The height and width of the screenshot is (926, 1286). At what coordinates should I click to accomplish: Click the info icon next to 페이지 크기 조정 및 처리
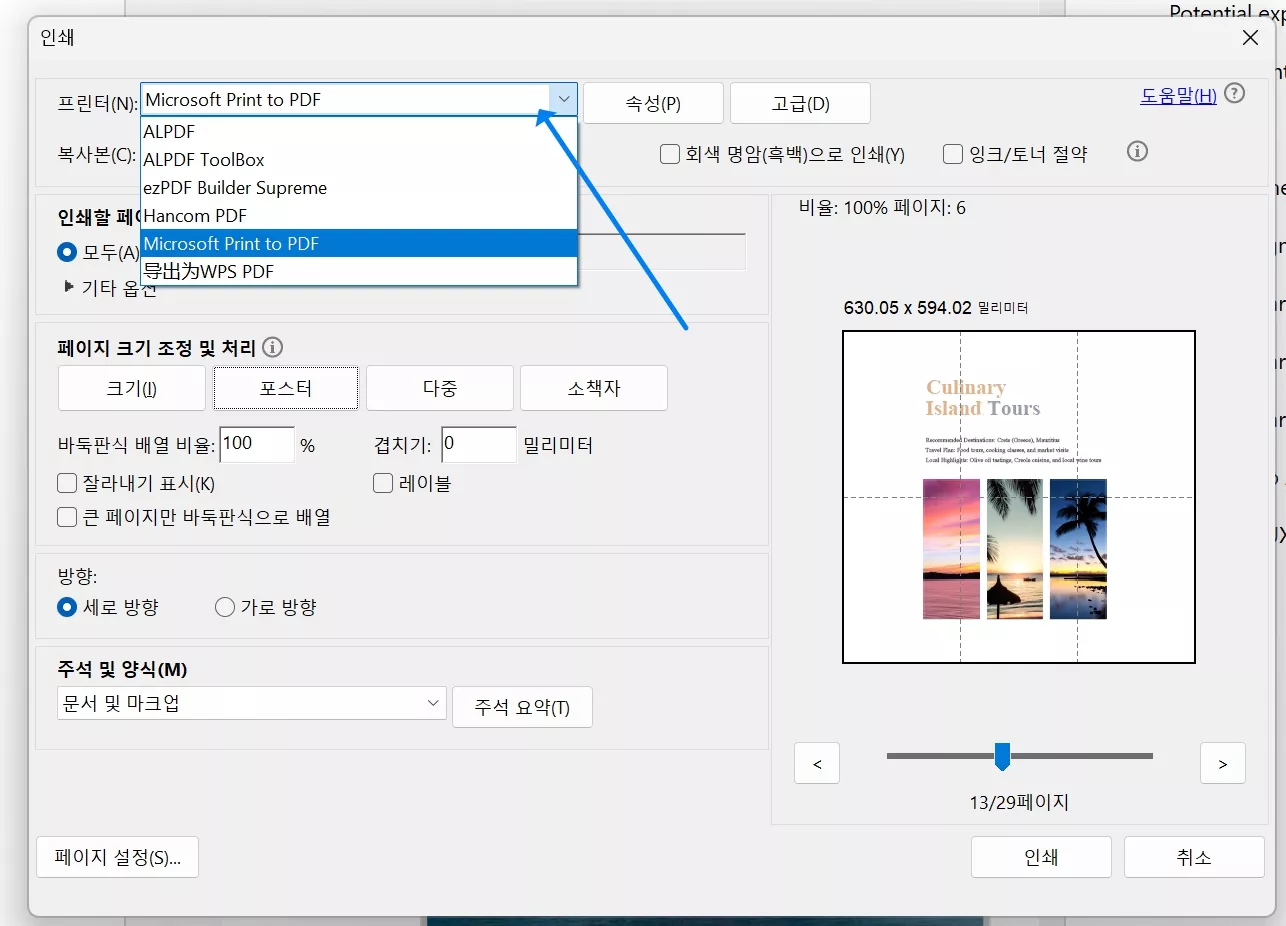271,349
